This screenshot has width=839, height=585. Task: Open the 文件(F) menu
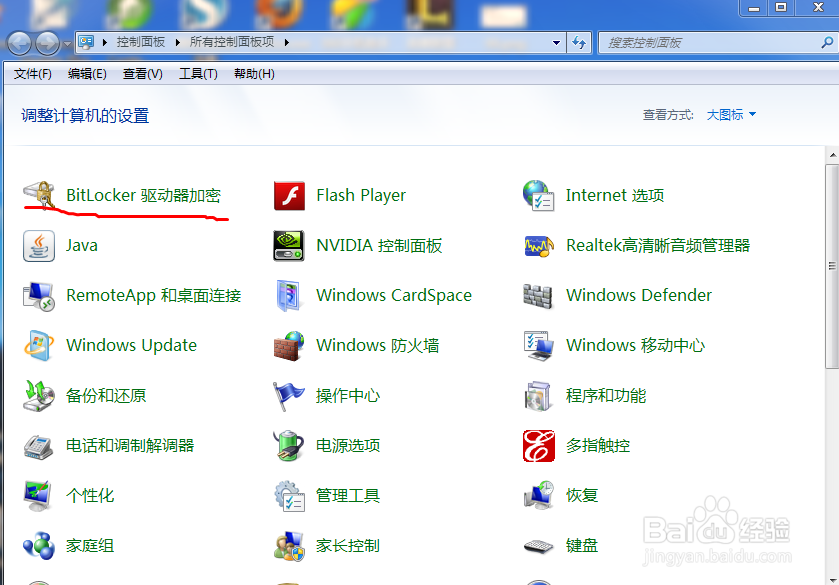[33, 74]
